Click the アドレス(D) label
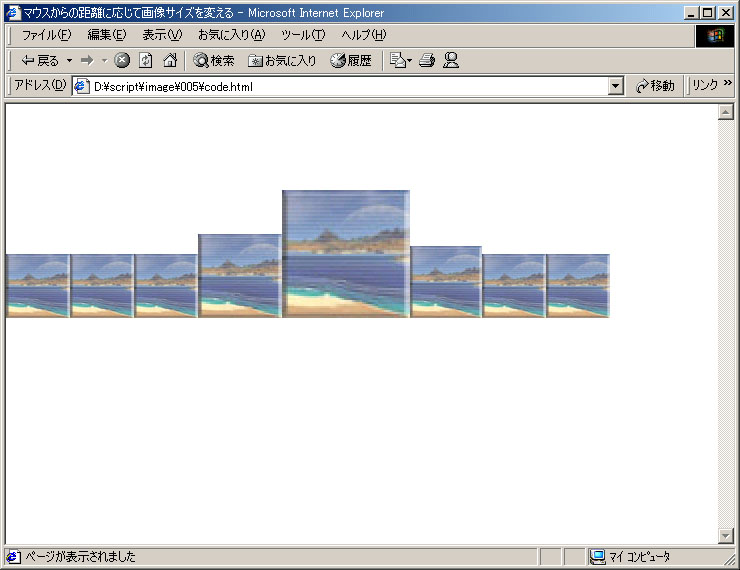 (x=41, y=85)
